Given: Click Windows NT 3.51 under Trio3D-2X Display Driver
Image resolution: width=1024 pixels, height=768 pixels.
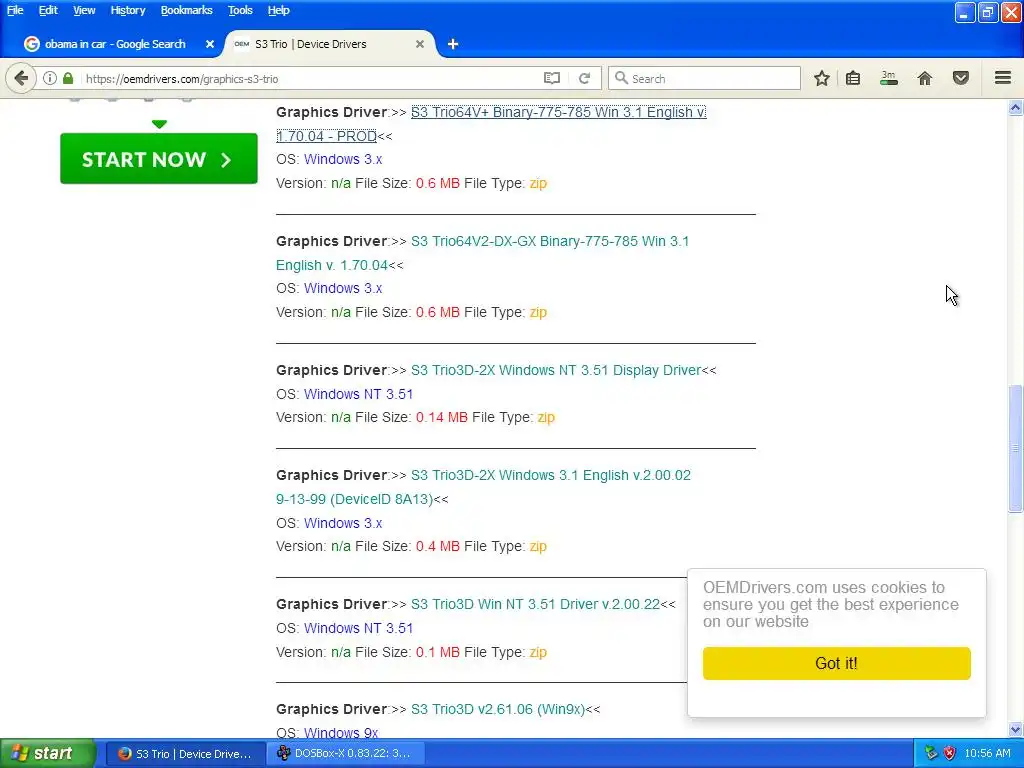Looking at the screenshot, I should 359,394.
